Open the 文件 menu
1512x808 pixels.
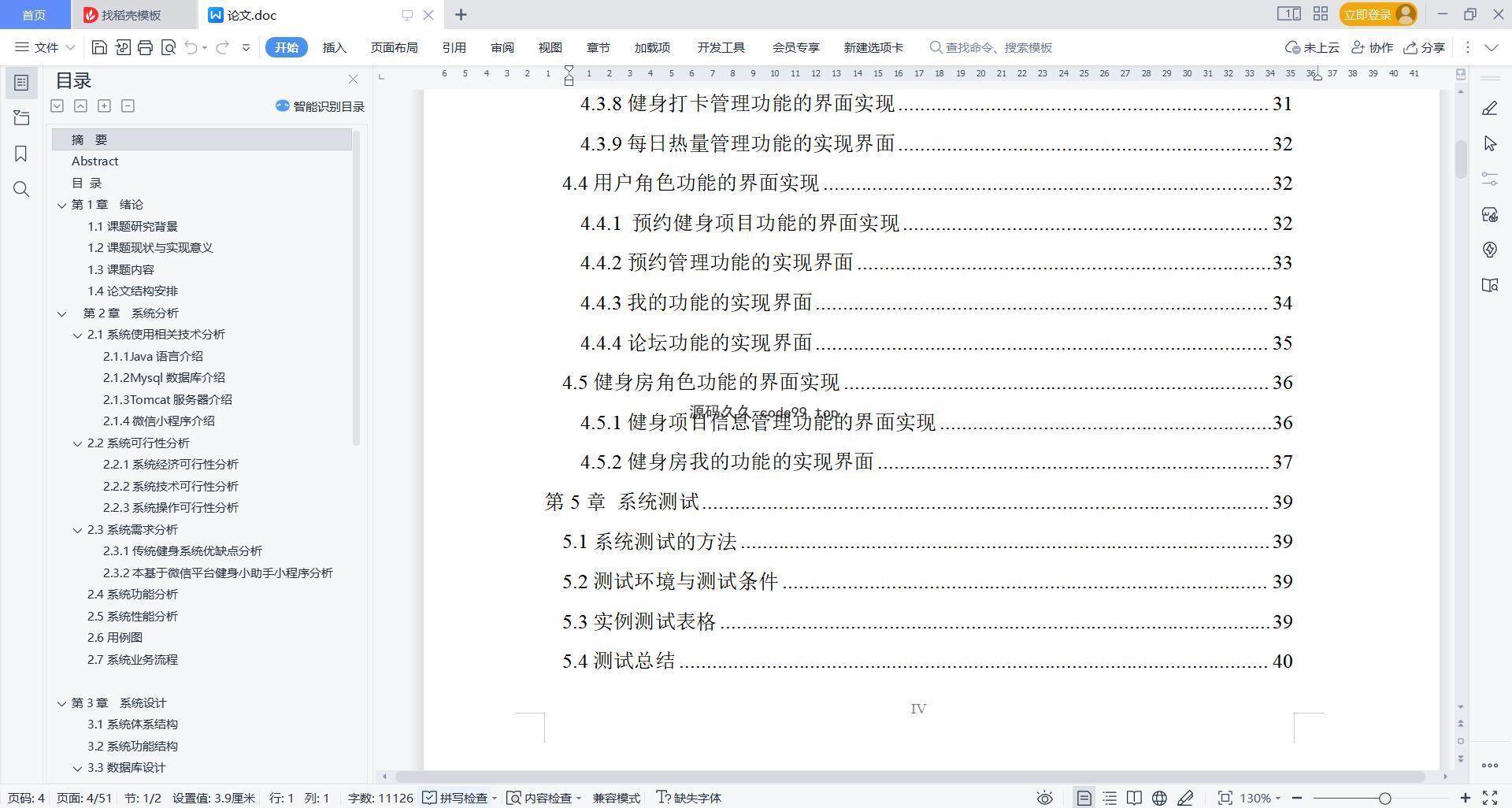45,47
